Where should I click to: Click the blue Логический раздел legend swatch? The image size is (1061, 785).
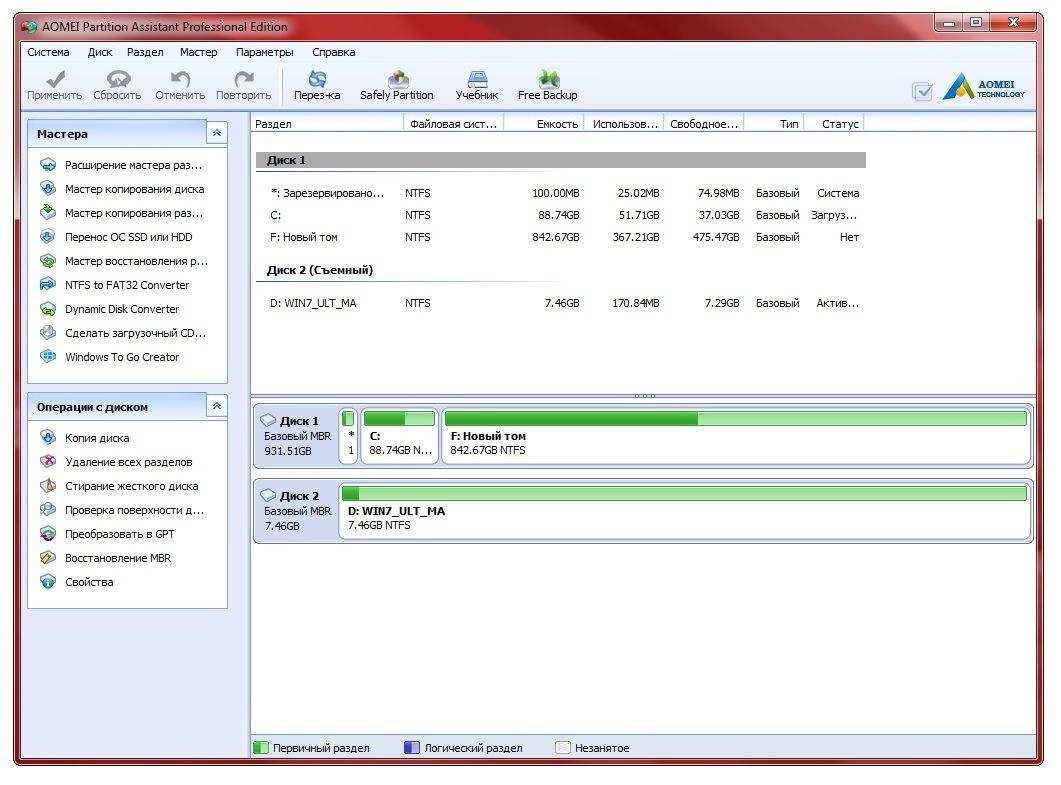pos(412,748)
